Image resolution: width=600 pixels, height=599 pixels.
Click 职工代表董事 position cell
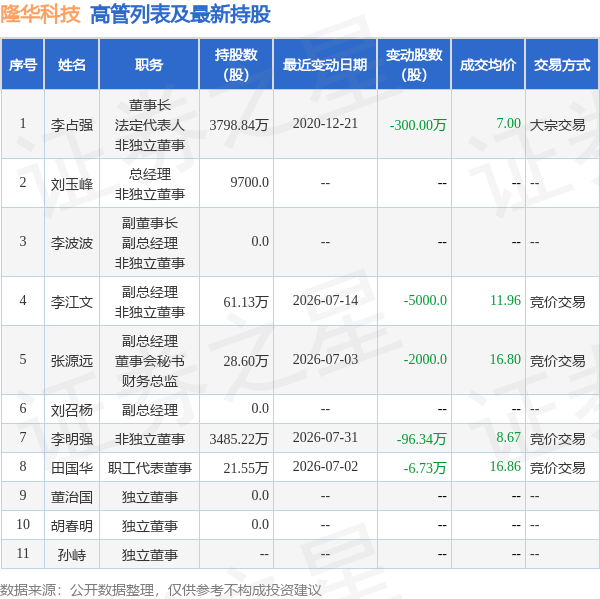(150, 468)
